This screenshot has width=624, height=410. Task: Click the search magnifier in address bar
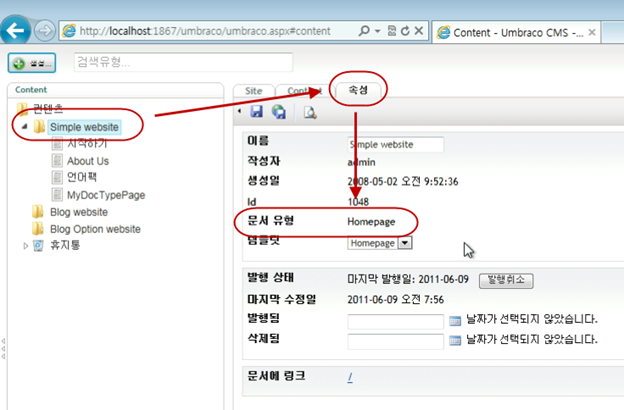coord(364,31)
